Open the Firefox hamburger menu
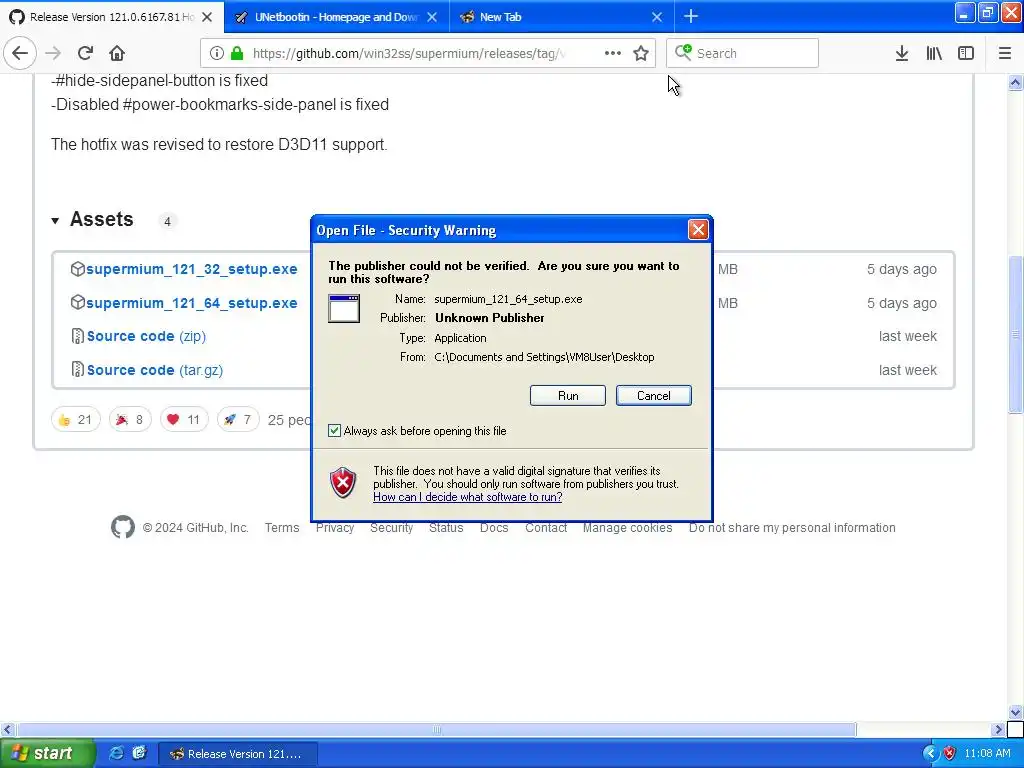 point(1004,53)
